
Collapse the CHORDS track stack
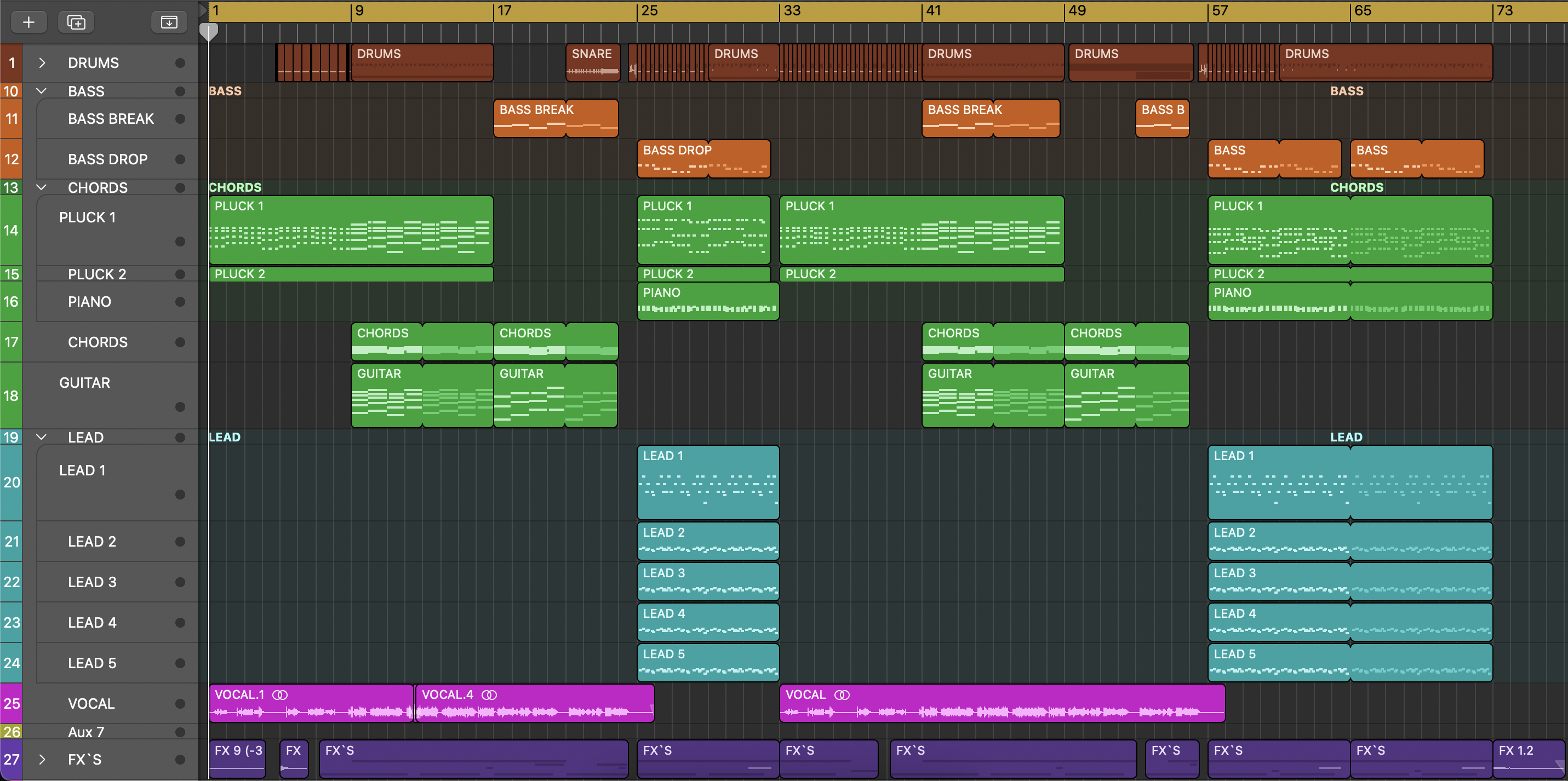coord(42,187)
